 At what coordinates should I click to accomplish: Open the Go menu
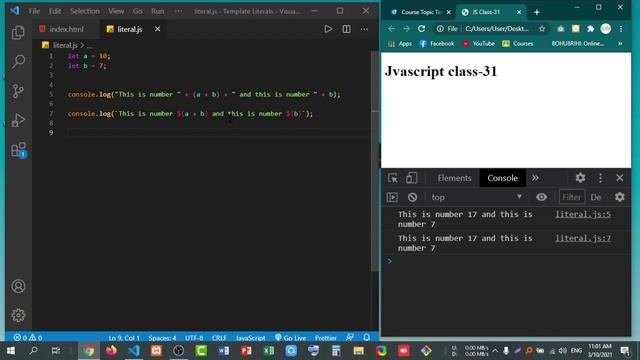point(138,11)
